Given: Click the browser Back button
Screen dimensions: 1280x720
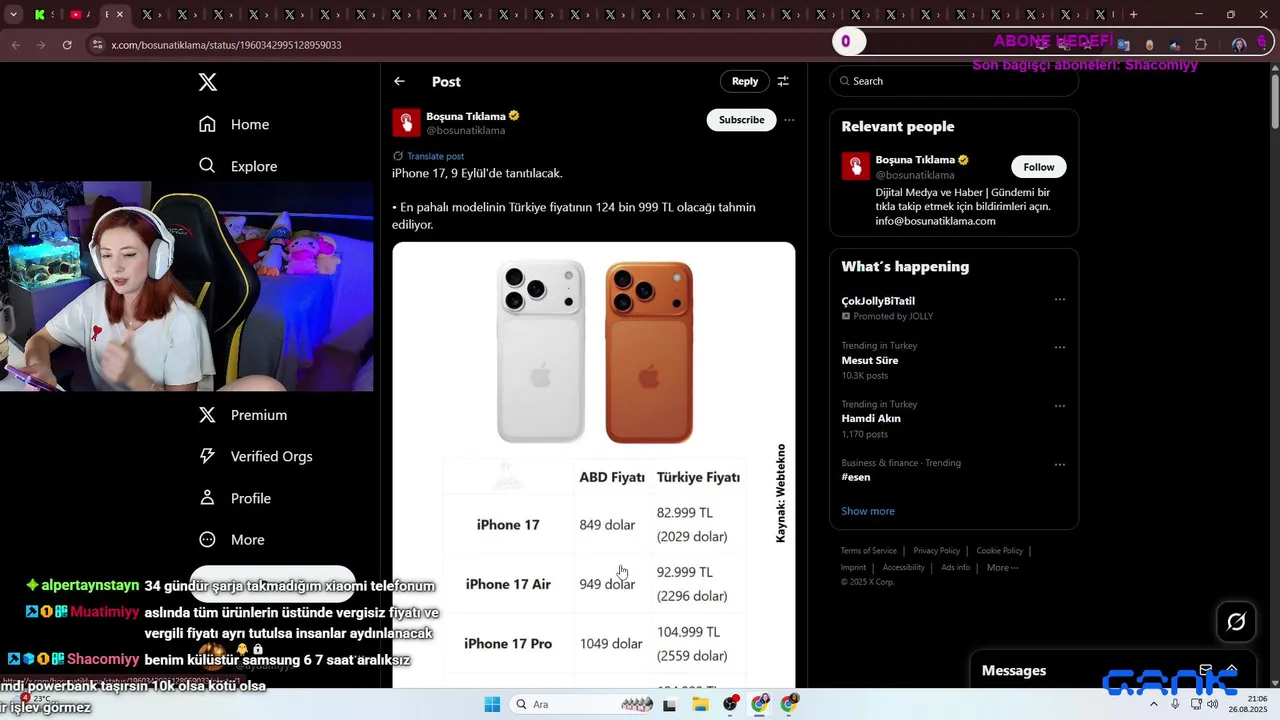Looking at the screenshot, I should pos(15,45).
